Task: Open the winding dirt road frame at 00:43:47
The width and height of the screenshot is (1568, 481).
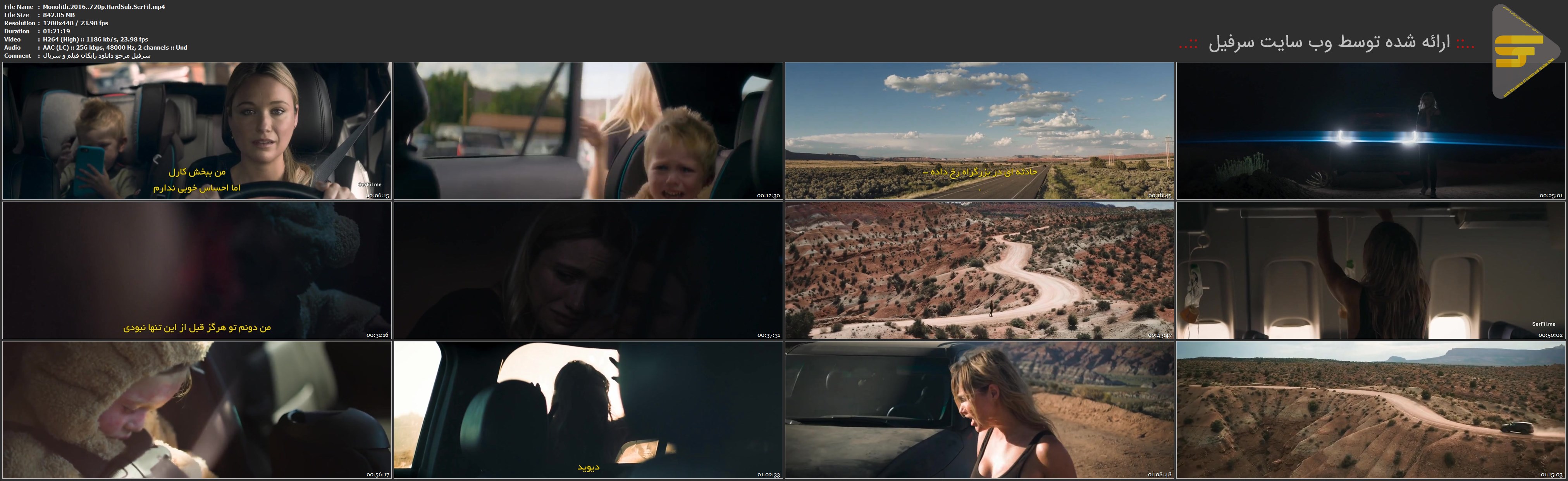Action: (x=979, y=270)
